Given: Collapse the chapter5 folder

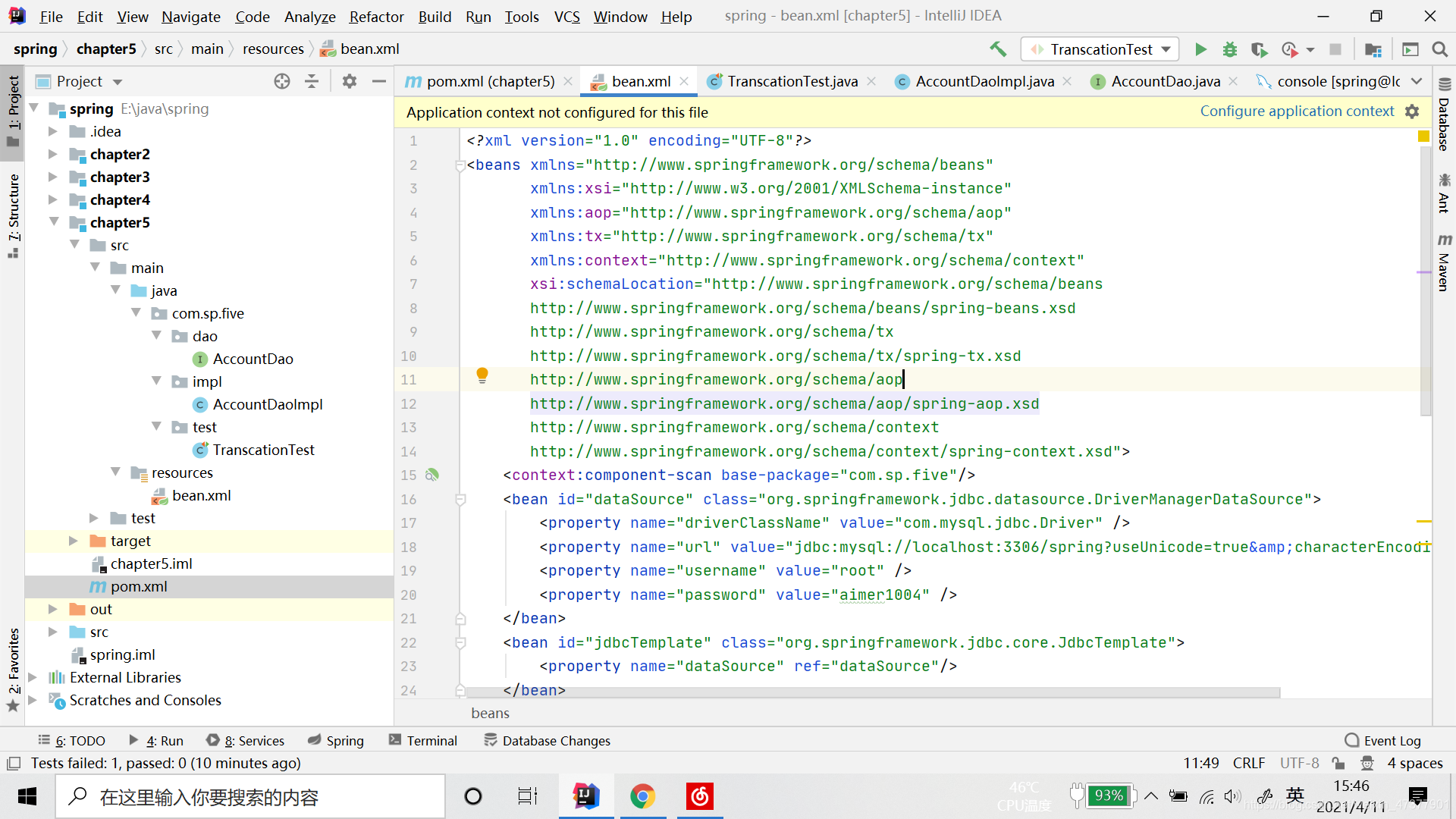Looking at the screenshot, I should pos(54,222).
